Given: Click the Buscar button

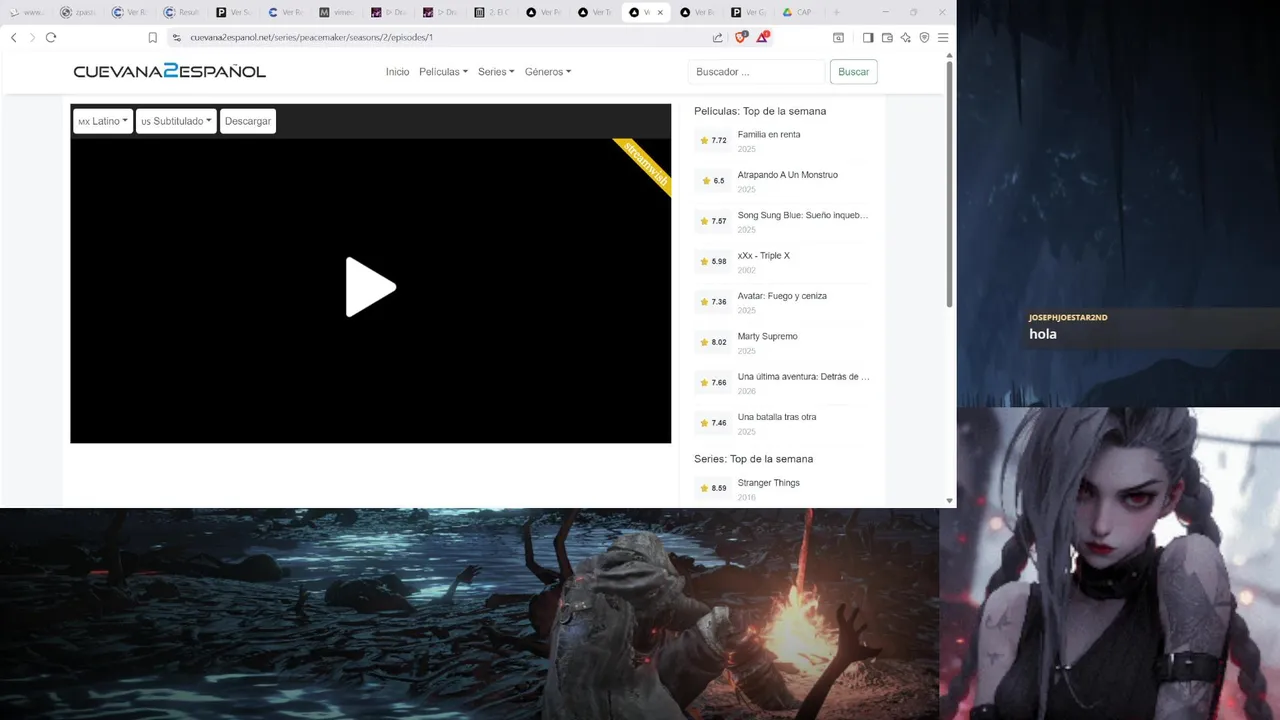Looking at the screenshot, I should coord(853,72).
